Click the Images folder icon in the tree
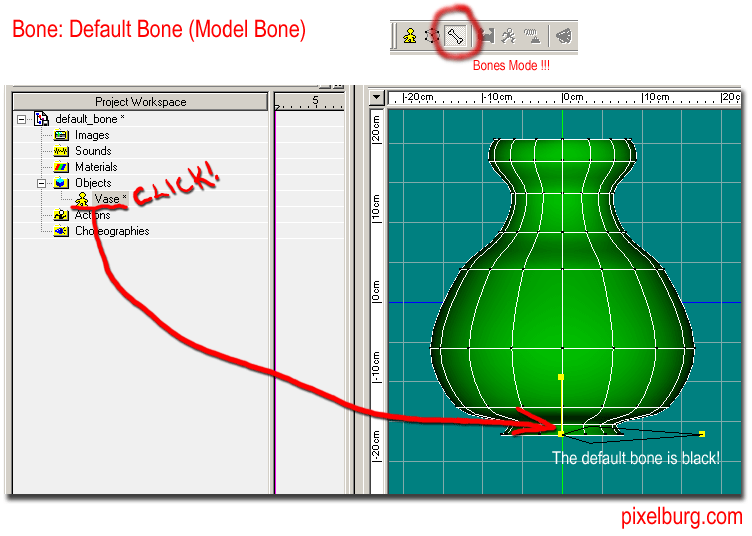Viewport: 752px width, 536px height. pyautogui.click(x=61, y=135)
